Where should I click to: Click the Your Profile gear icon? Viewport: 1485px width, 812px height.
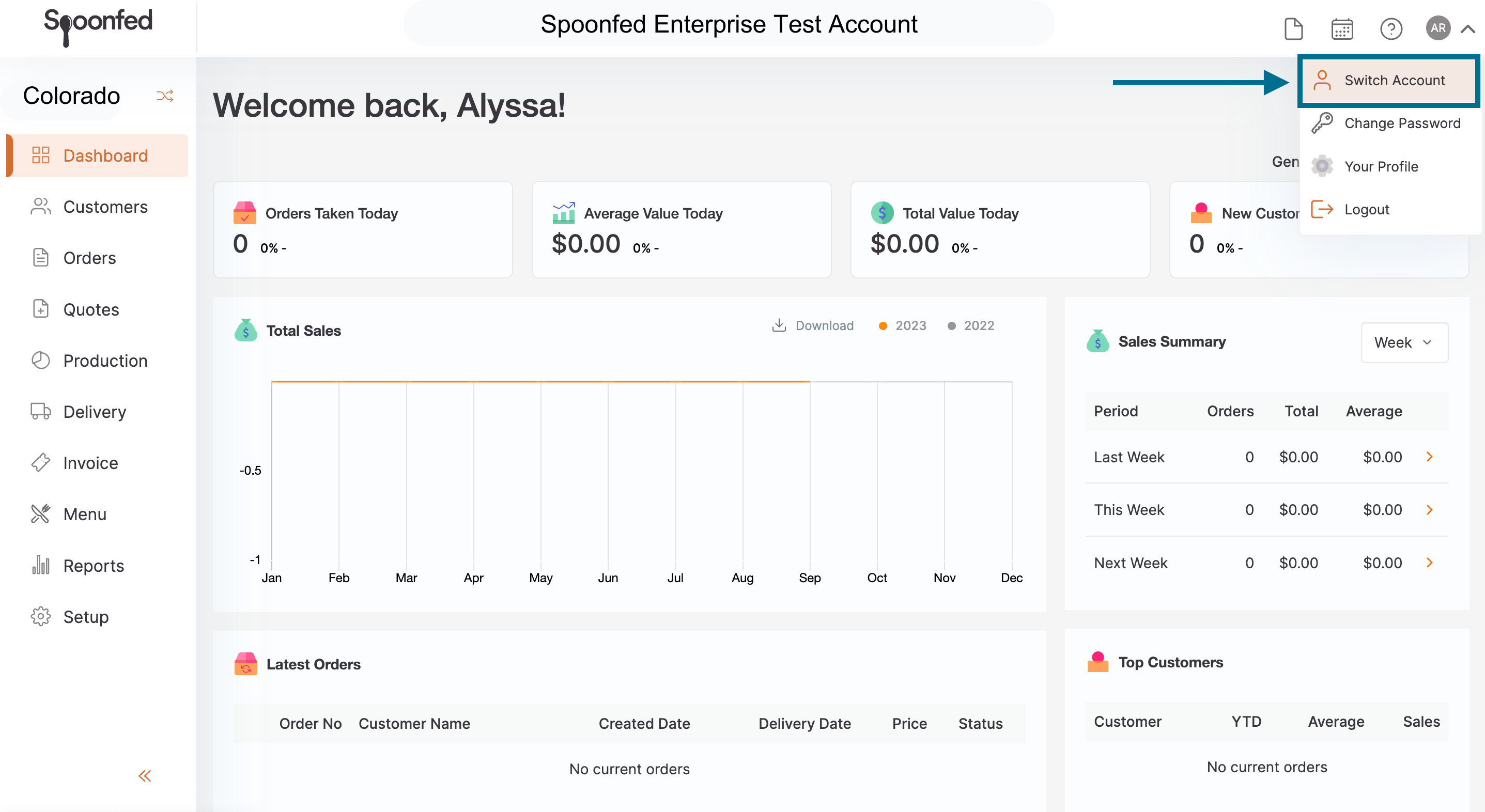tap(1322, 166)
